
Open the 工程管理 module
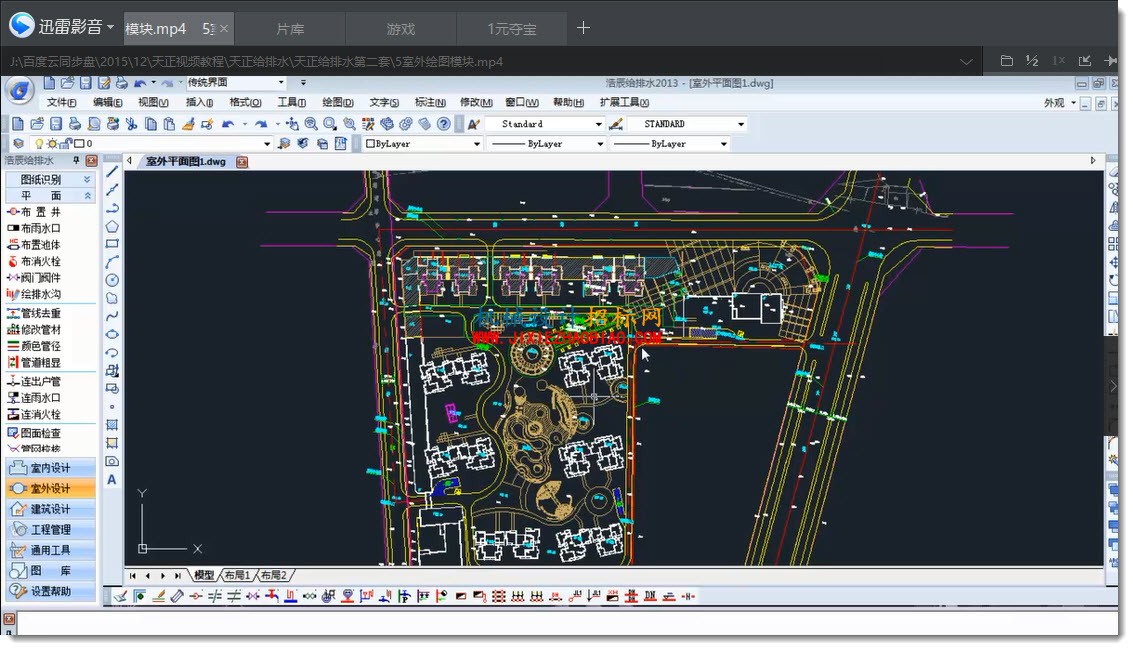point(50,529)
